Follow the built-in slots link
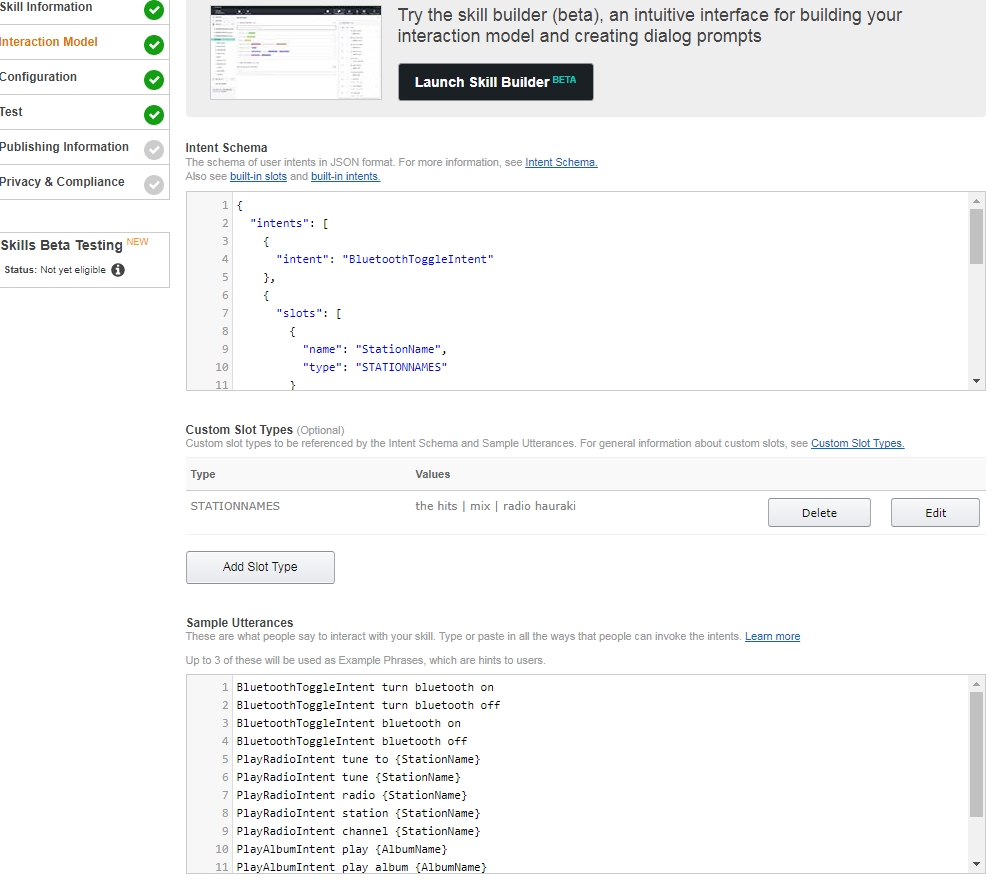The height and width of the screenshot is (891, 995). [x=258, y=176]
